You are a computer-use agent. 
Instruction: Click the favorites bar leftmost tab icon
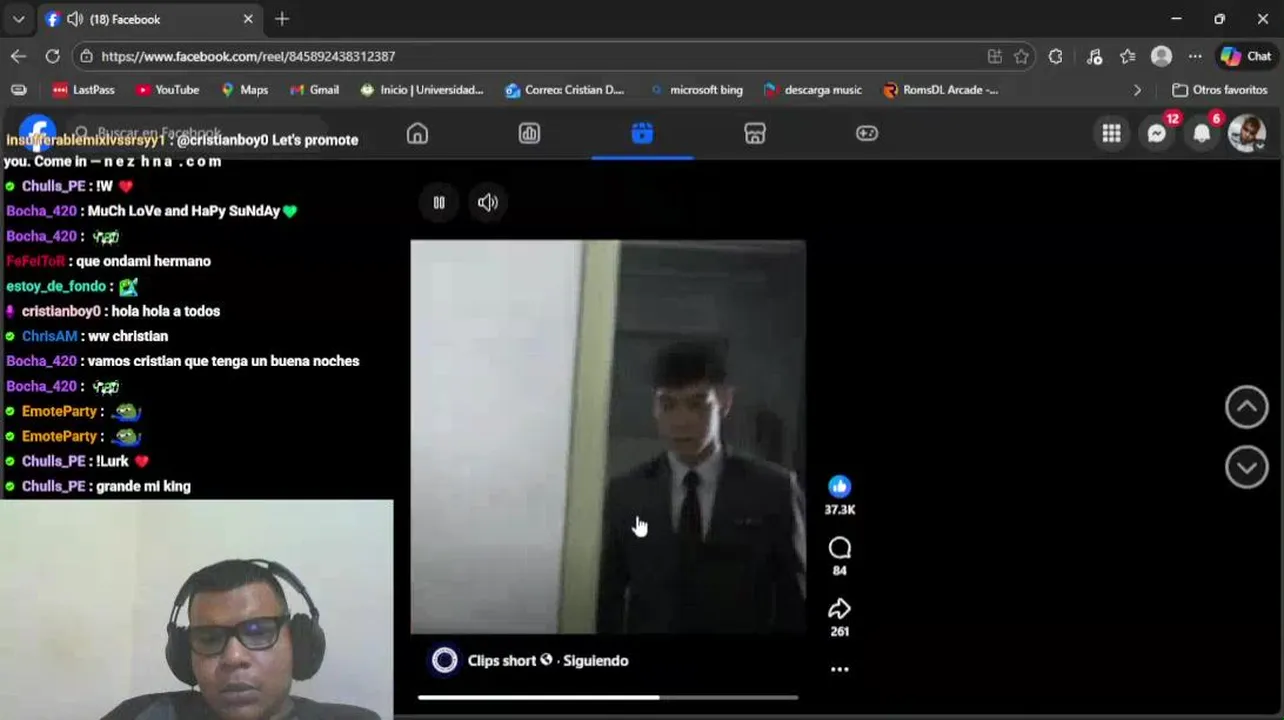(18, 90)
